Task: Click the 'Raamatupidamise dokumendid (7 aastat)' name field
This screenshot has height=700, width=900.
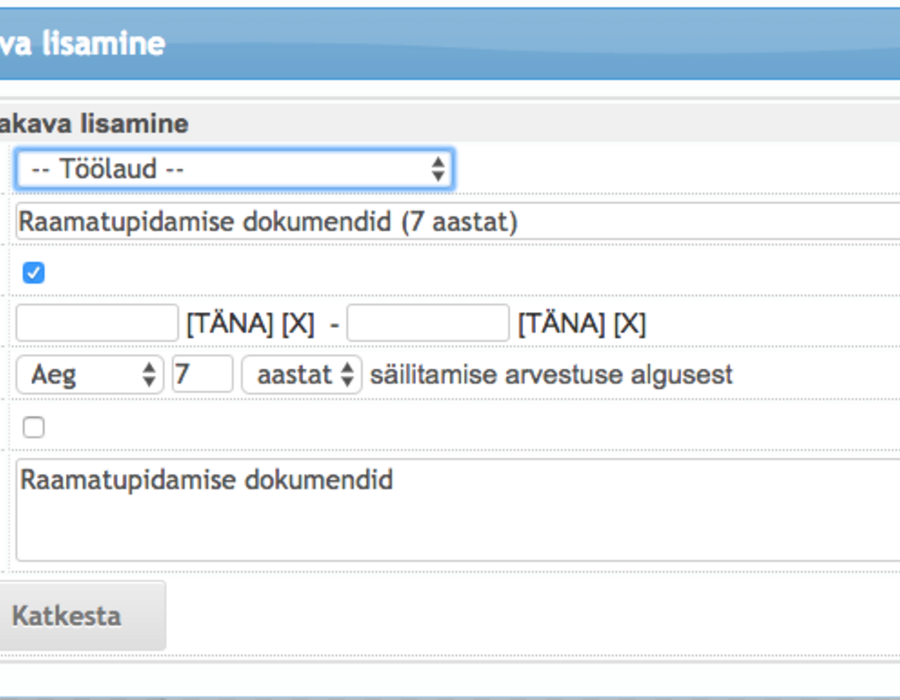Action: (x=457, y=221)
